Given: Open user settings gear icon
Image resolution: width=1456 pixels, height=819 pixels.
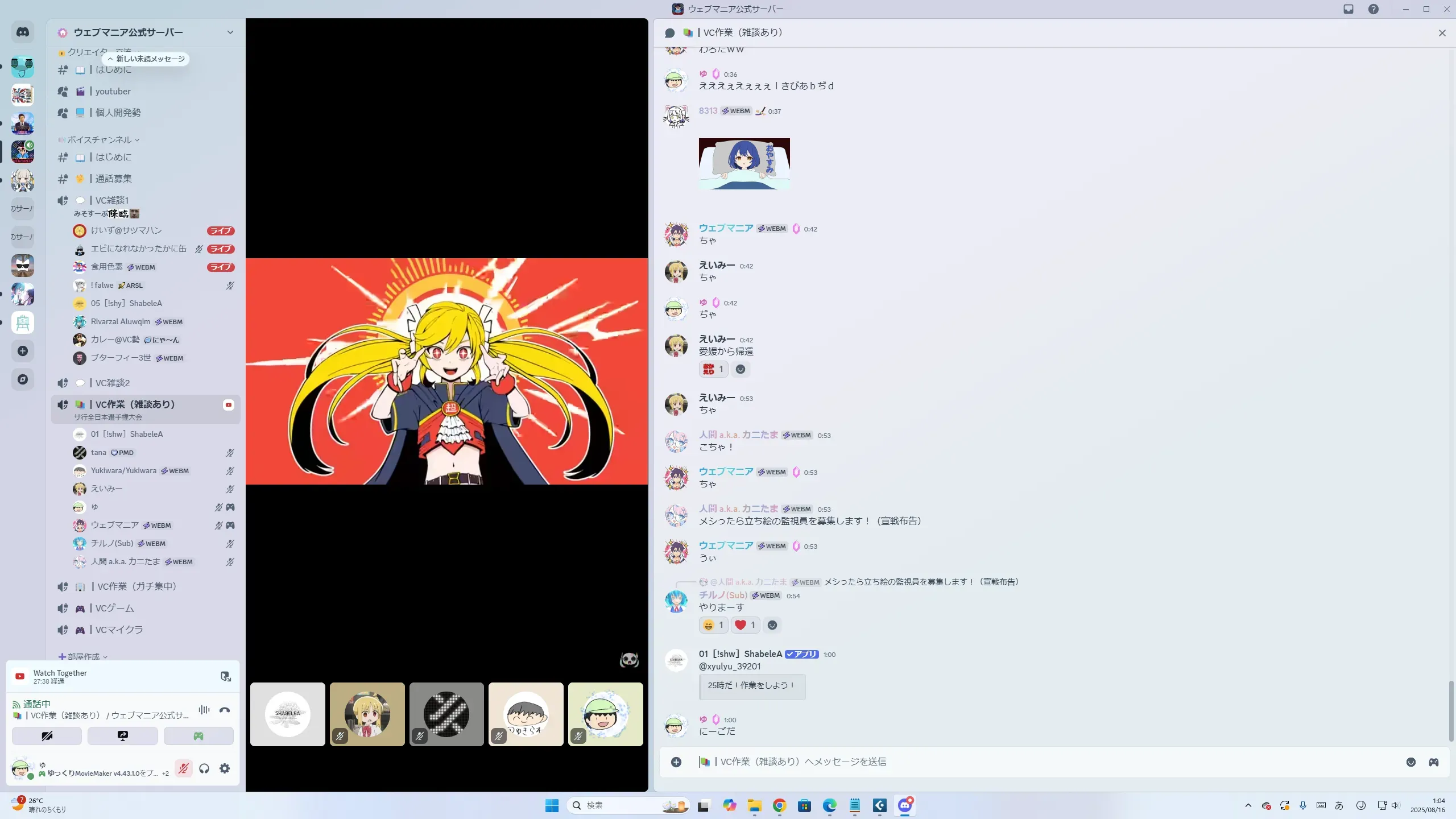Looking at the screenshot, I should tap(225, 769).
